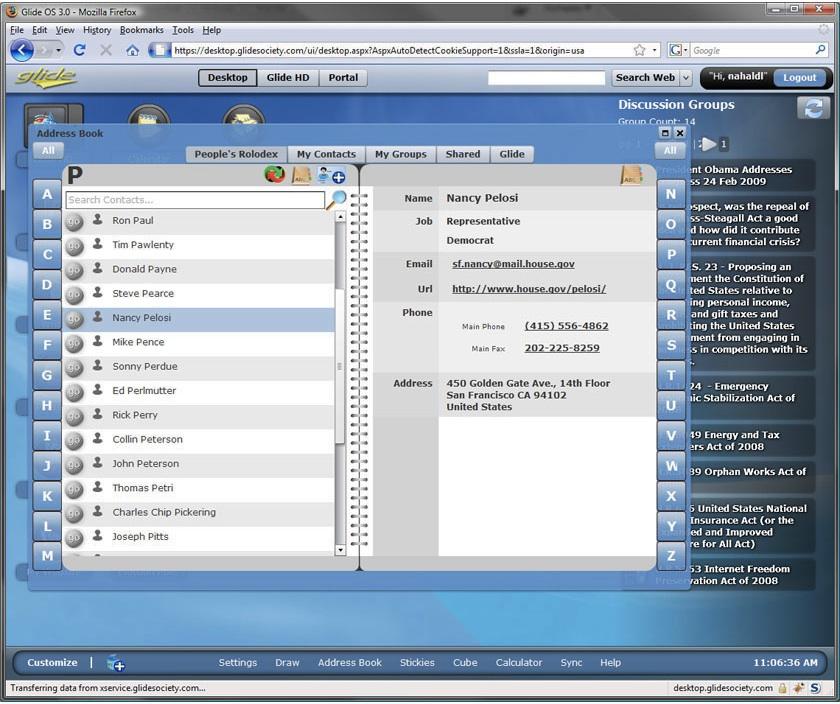840x704 pixels.
Task: Open the Search Web dropdown arrow
Action: point(686,78)
